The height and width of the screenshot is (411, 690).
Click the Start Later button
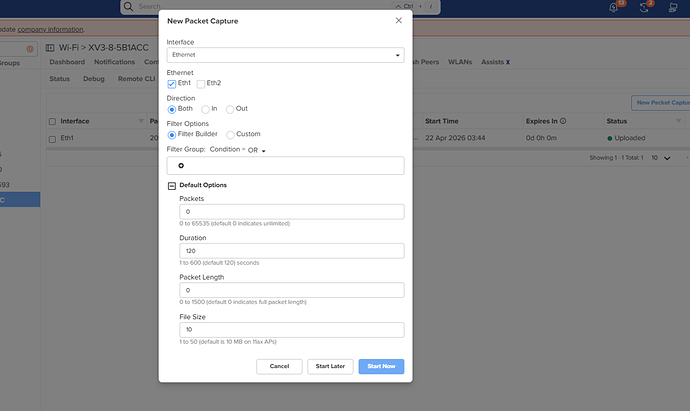[x=330, y=366]
